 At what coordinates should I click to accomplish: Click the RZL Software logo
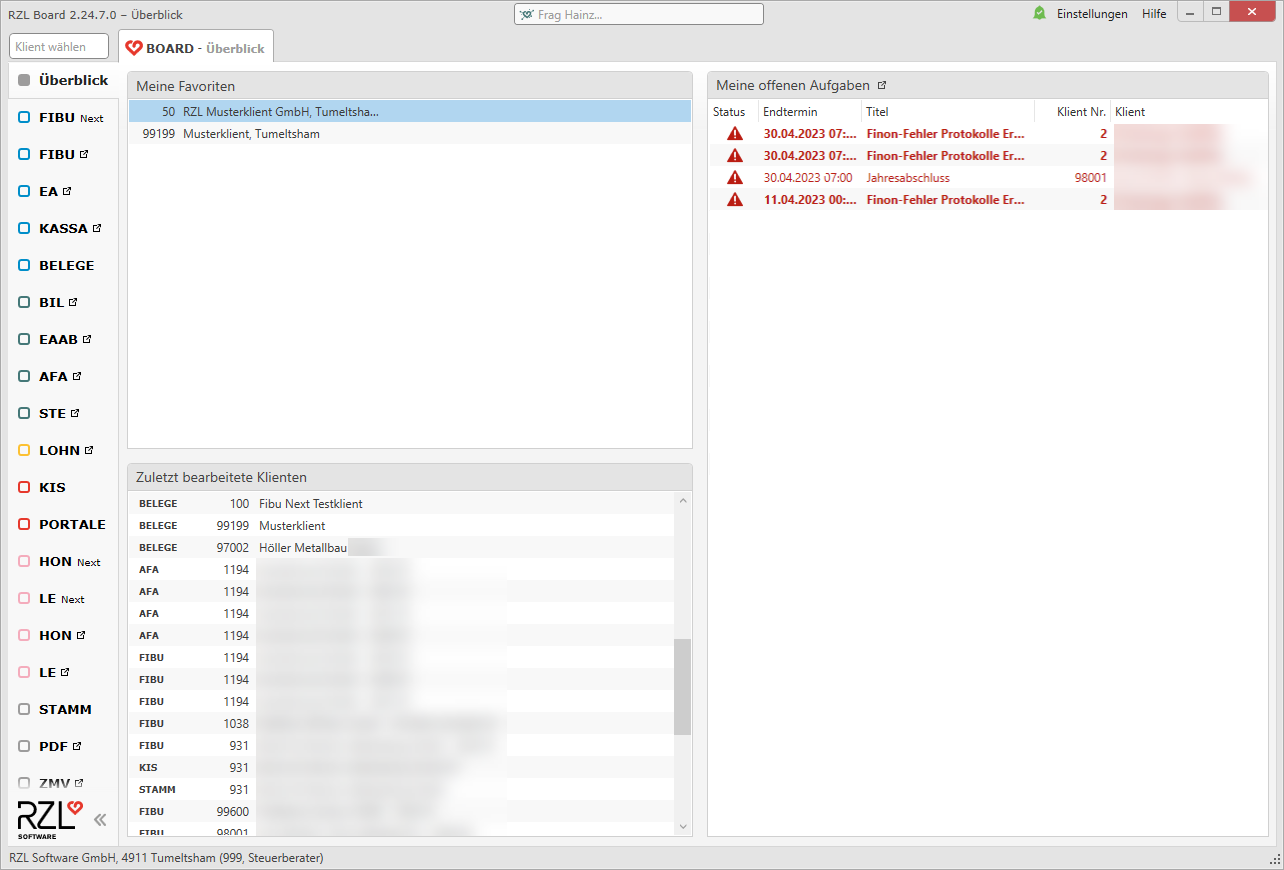(48, 818)
